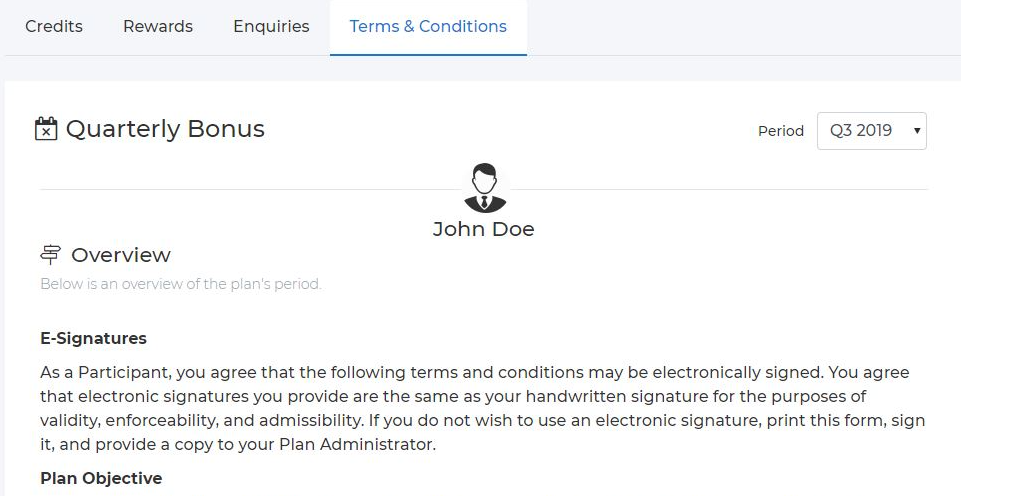Click the Period label

(781, 131)
